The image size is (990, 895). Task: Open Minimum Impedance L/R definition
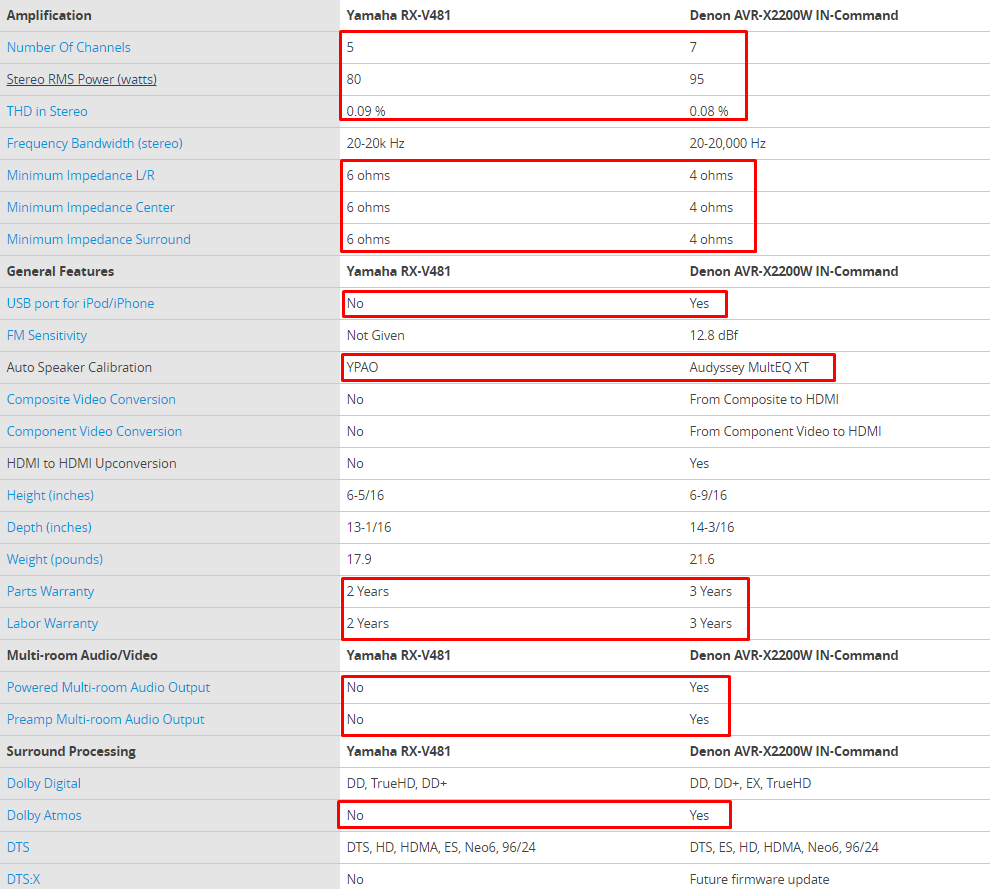click(80, 175)
